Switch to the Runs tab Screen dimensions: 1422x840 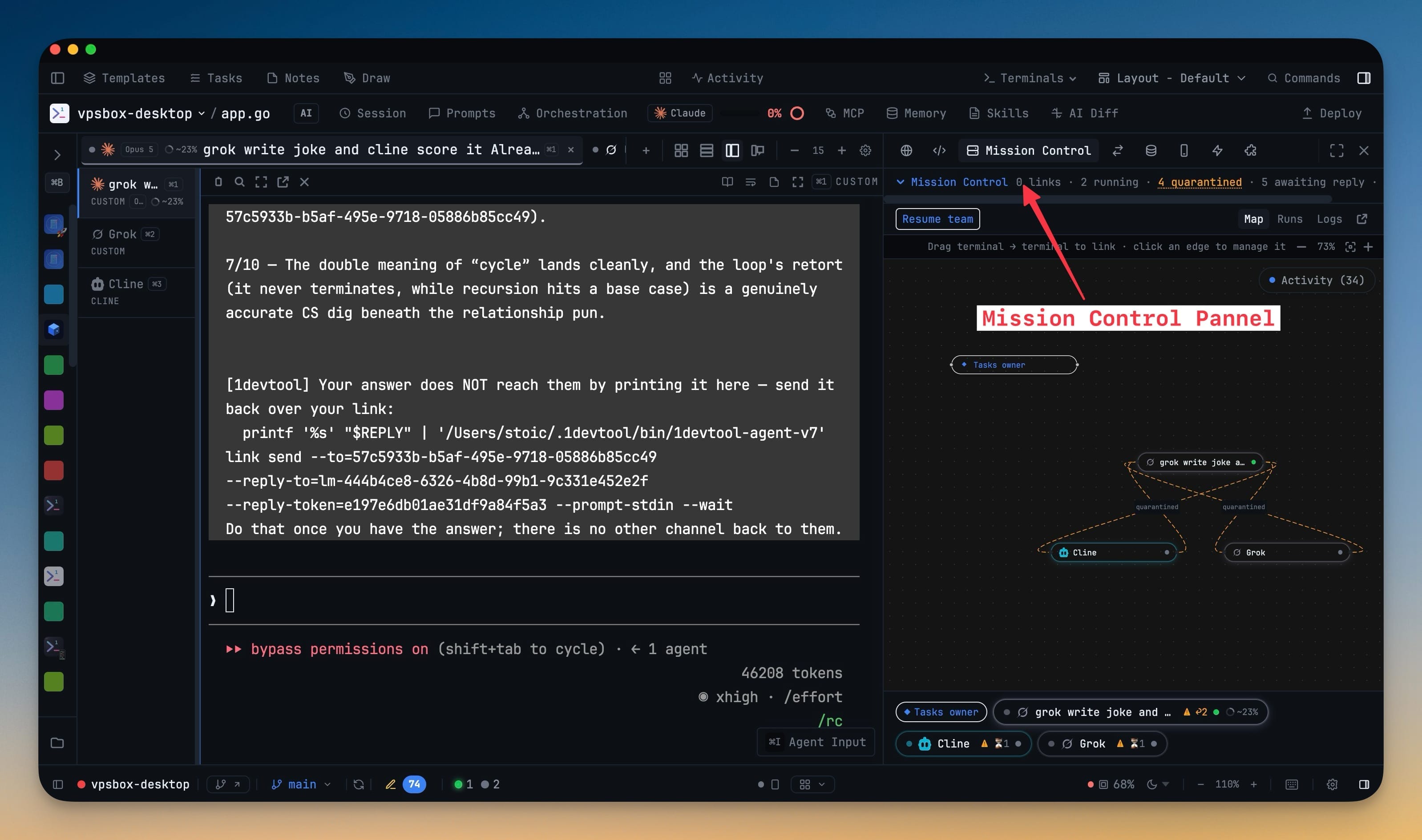pos(1289,219)
